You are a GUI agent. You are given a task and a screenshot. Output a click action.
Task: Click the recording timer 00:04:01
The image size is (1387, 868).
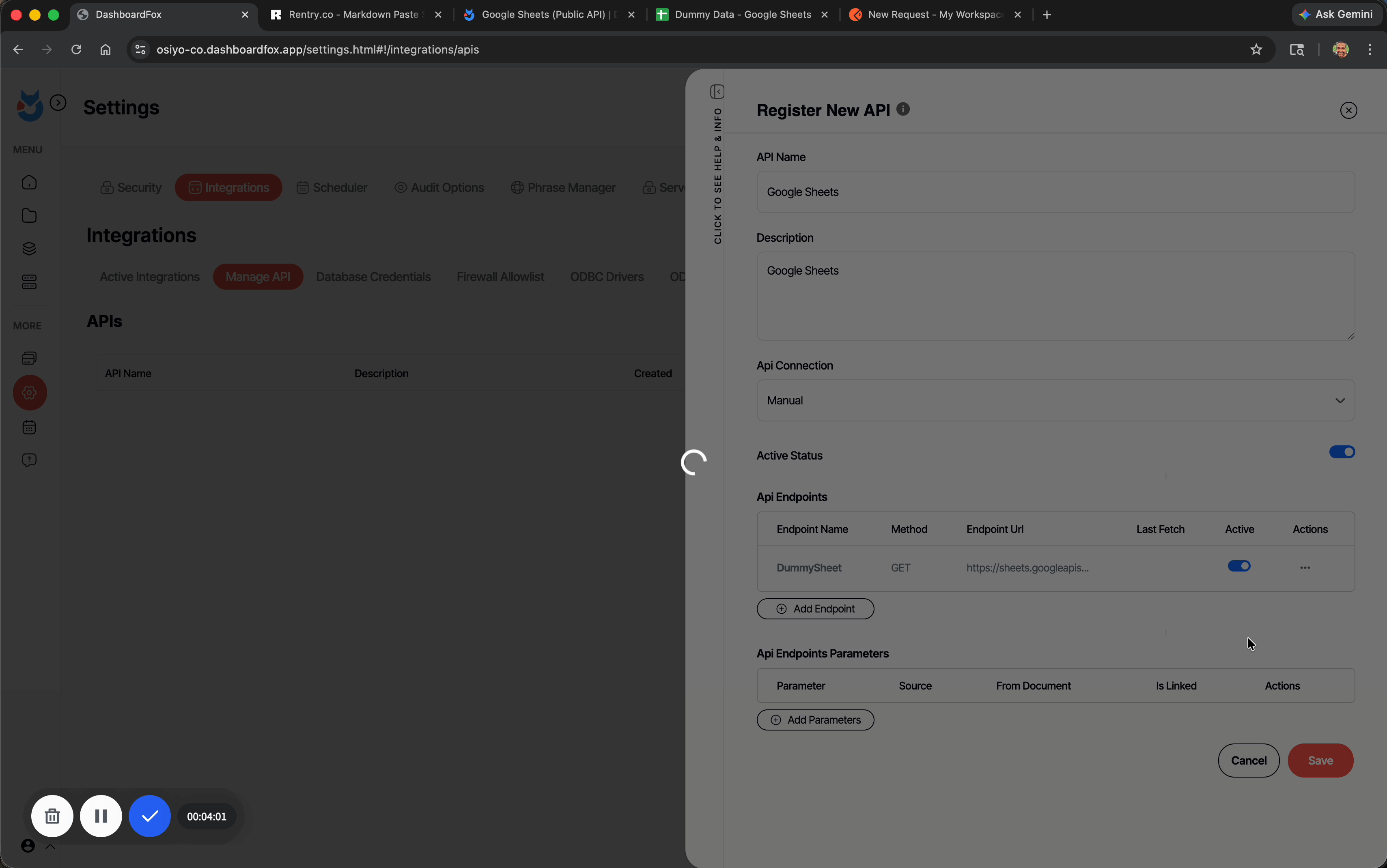207,816
